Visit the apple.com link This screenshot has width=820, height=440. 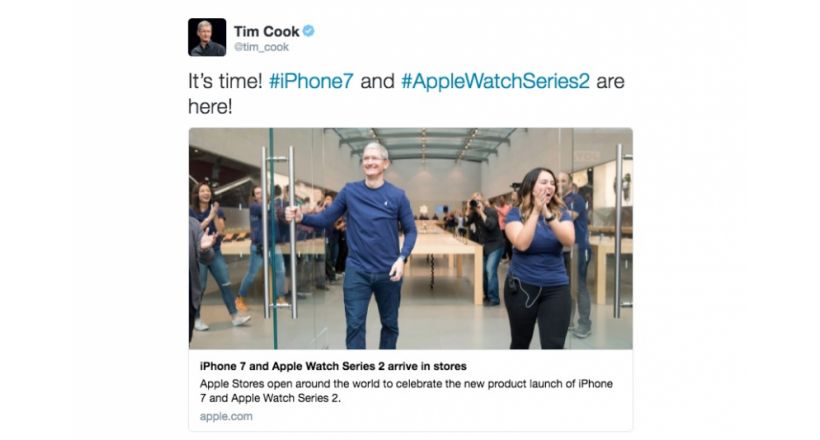pos(226,416)
